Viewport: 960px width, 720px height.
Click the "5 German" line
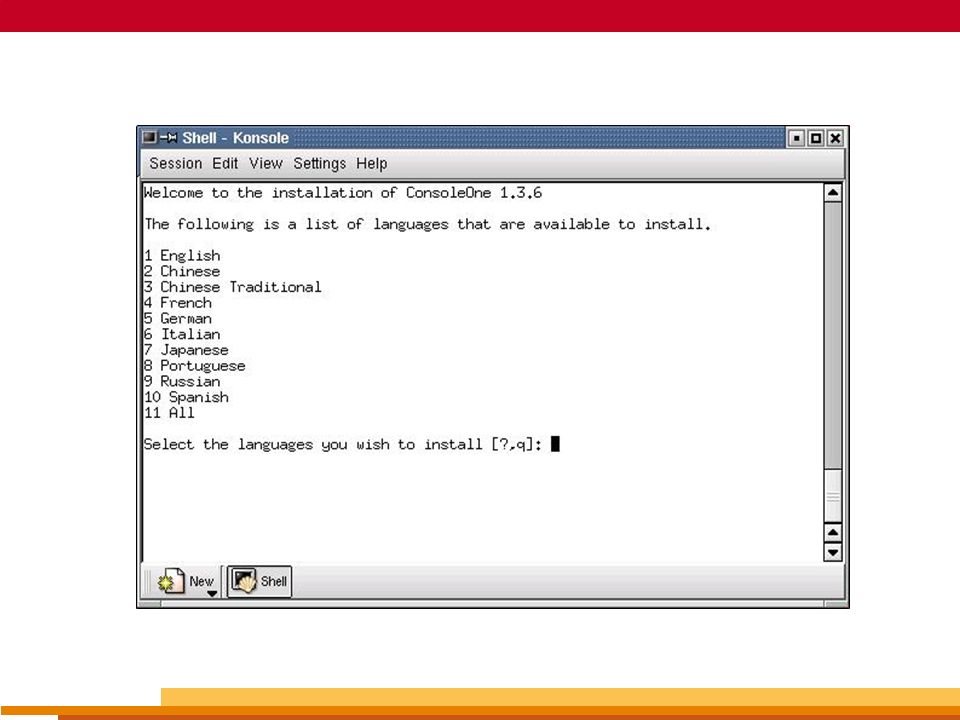178,318
